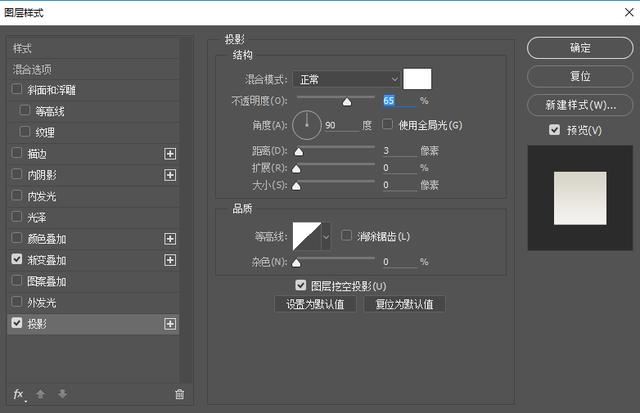Click the 新建样式(W)... button
Screen dimensions: 640x413
click(580, 105)
